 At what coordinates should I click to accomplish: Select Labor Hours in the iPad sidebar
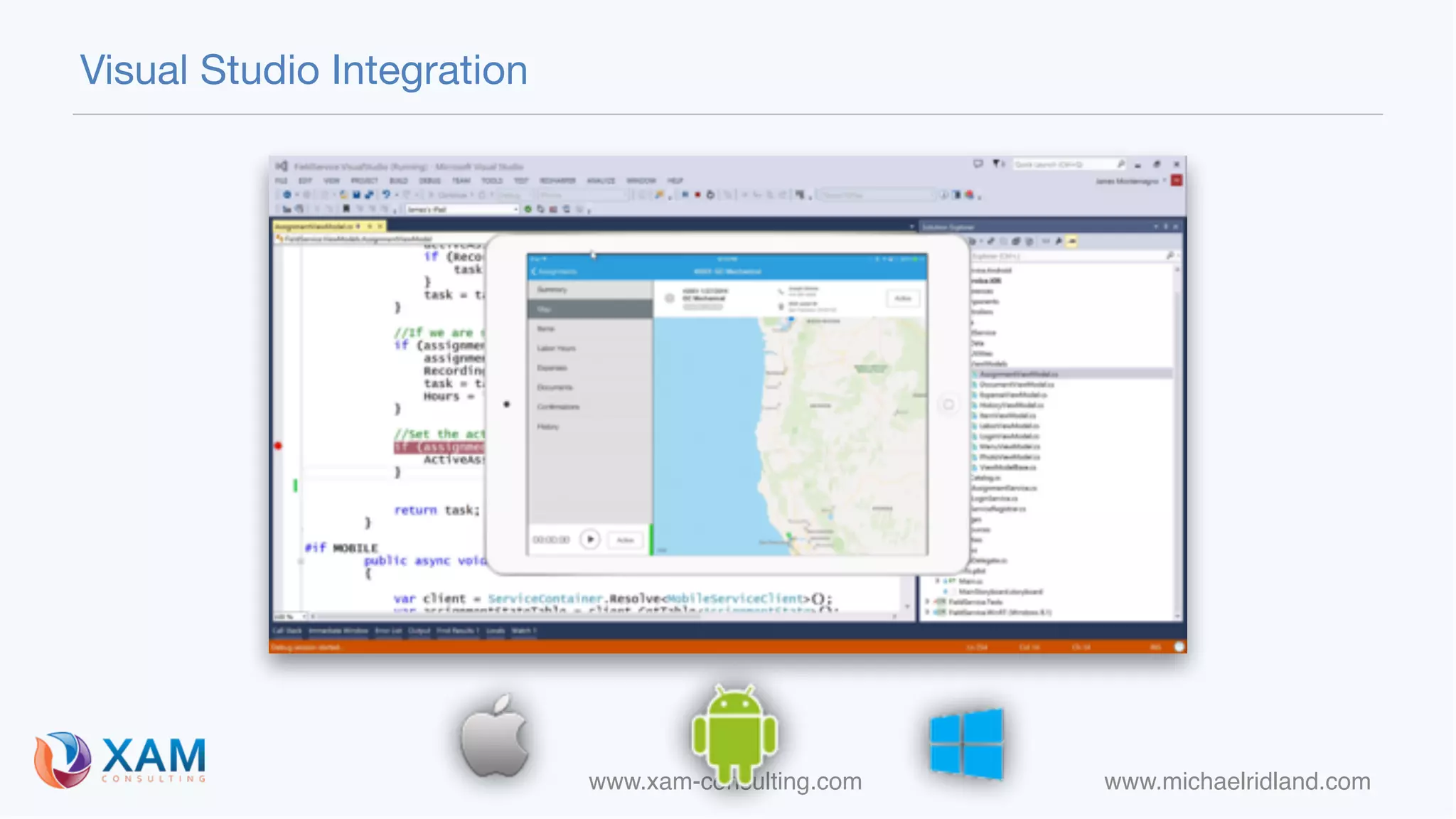pos(590,348)
